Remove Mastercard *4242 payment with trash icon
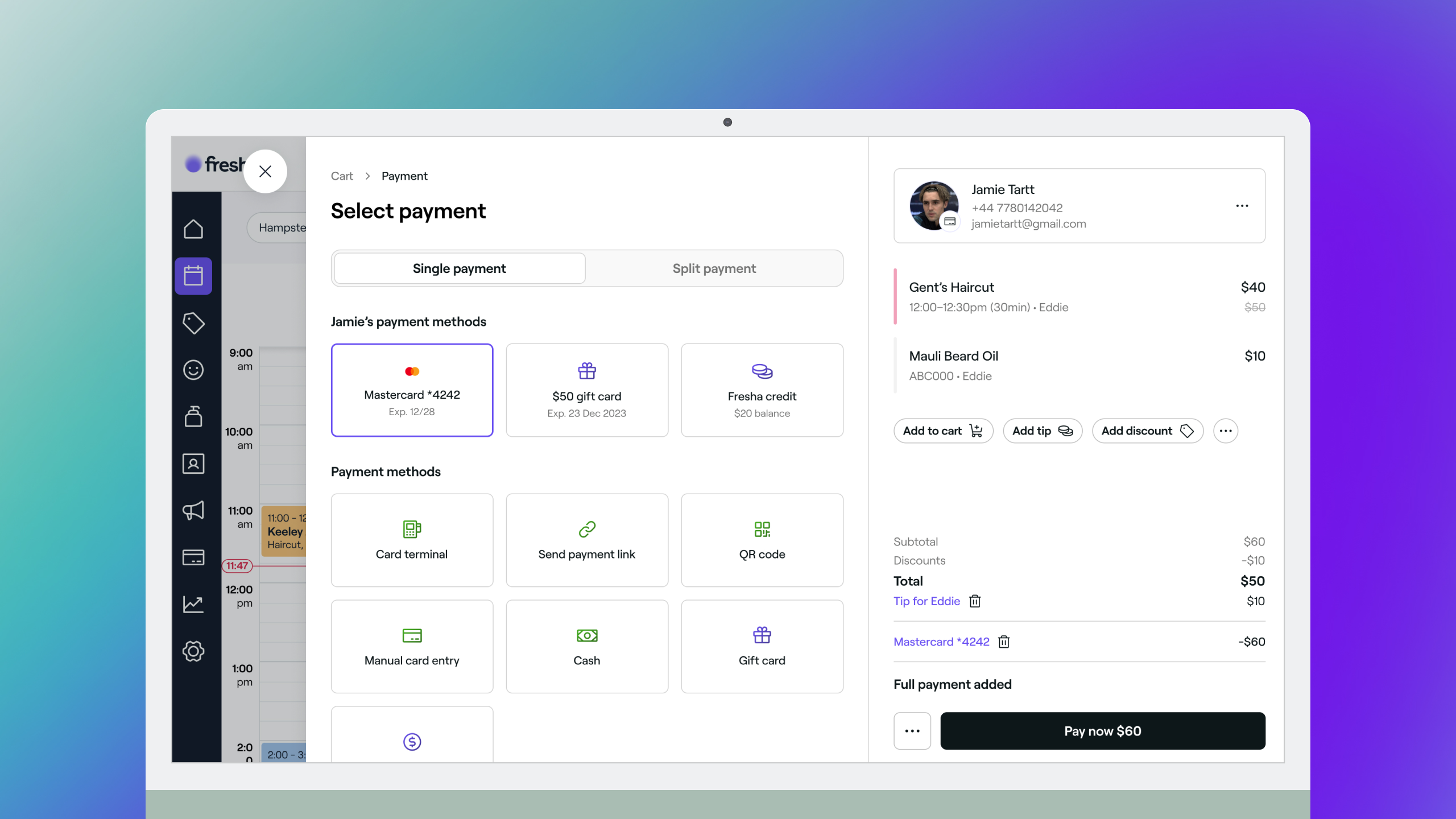The height and width of the screenshot is (819, 1456). (1004, 642)
